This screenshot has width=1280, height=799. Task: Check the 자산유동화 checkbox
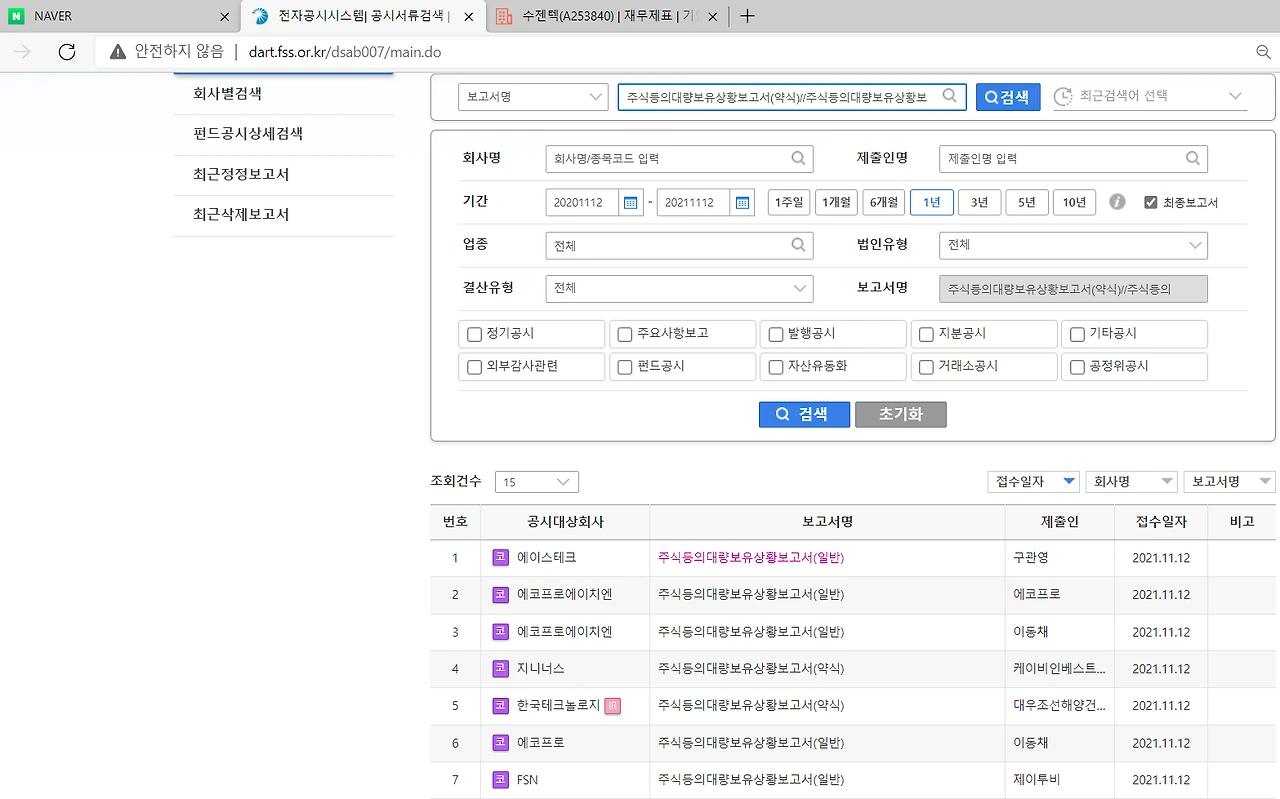click(x=776, y=367)
